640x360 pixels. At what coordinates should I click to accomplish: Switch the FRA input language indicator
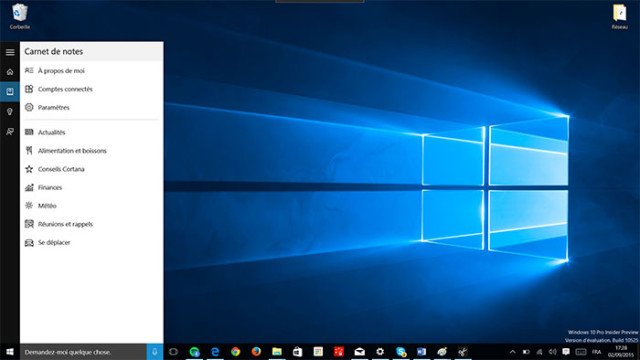pos(597,352)
